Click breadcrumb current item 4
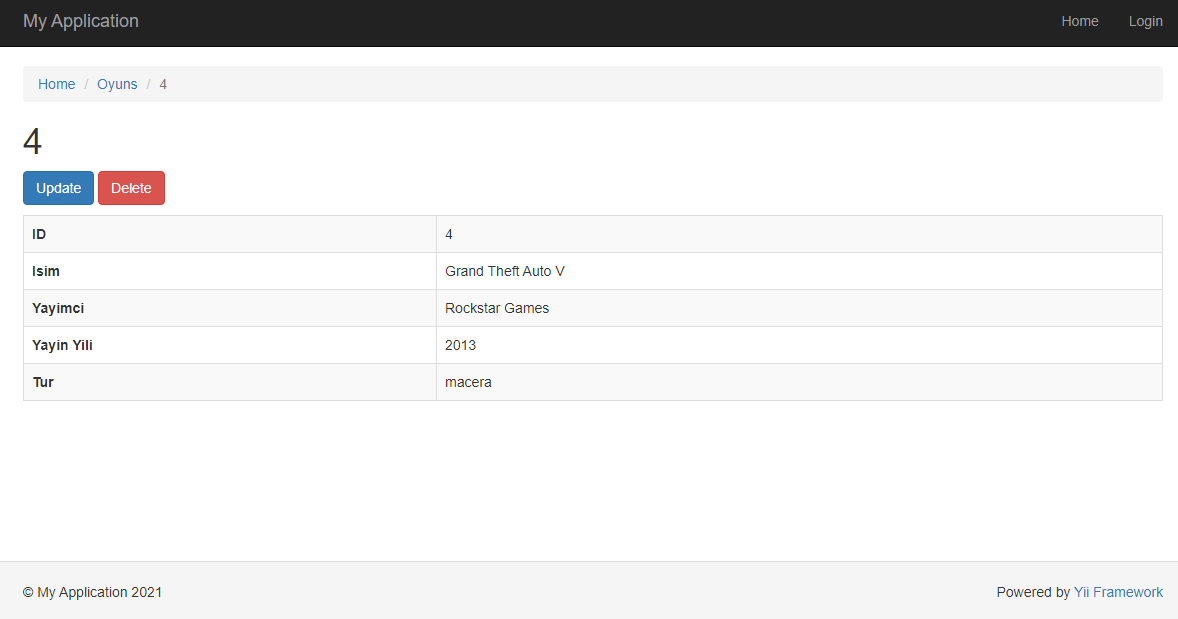The width and height of the screenshot is (1178, 619). click(163, 84)
